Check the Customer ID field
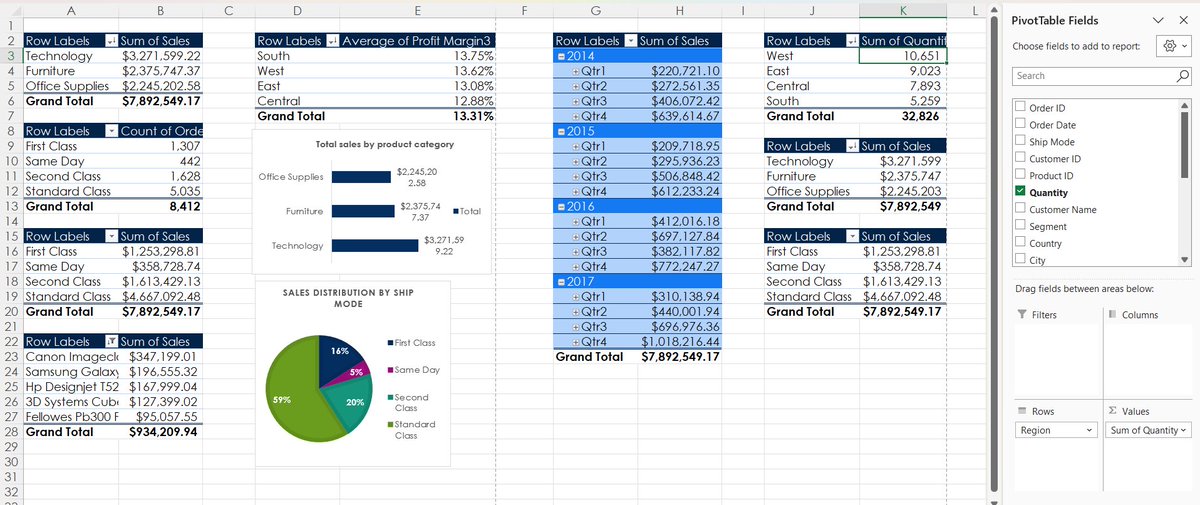Image resolution: width=1200 pixels, height=505 pixels. (1020, 159)
